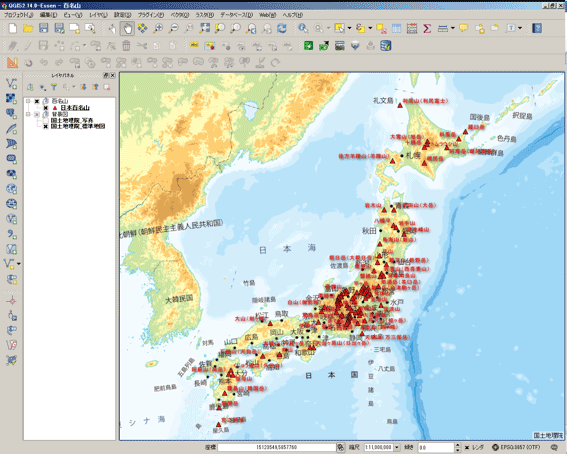
Task: Open the レイヤ menu
Action: (x=98, y=15)
